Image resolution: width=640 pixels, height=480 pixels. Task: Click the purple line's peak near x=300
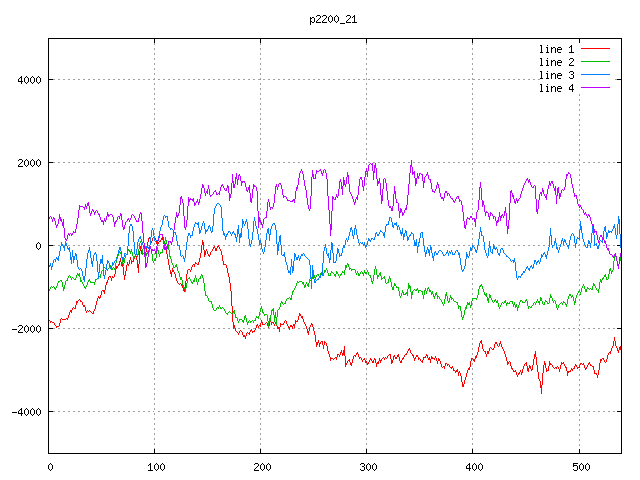[371, 164]
